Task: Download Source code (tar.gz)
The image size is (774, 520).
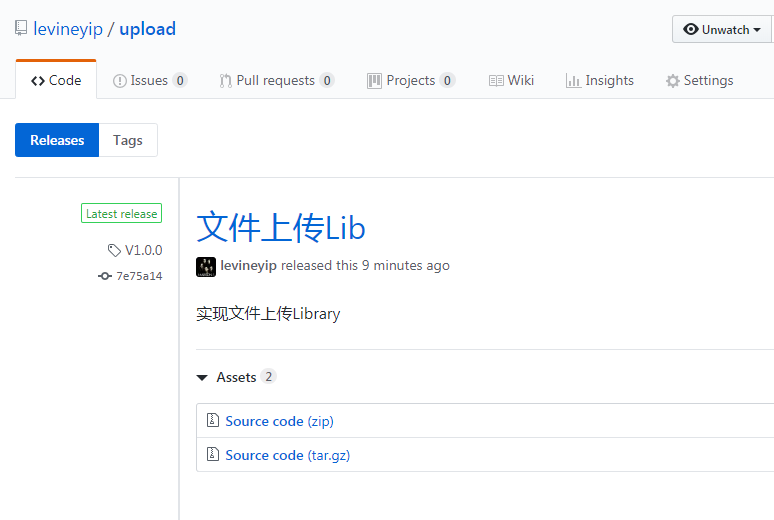Action: [288, 455]
